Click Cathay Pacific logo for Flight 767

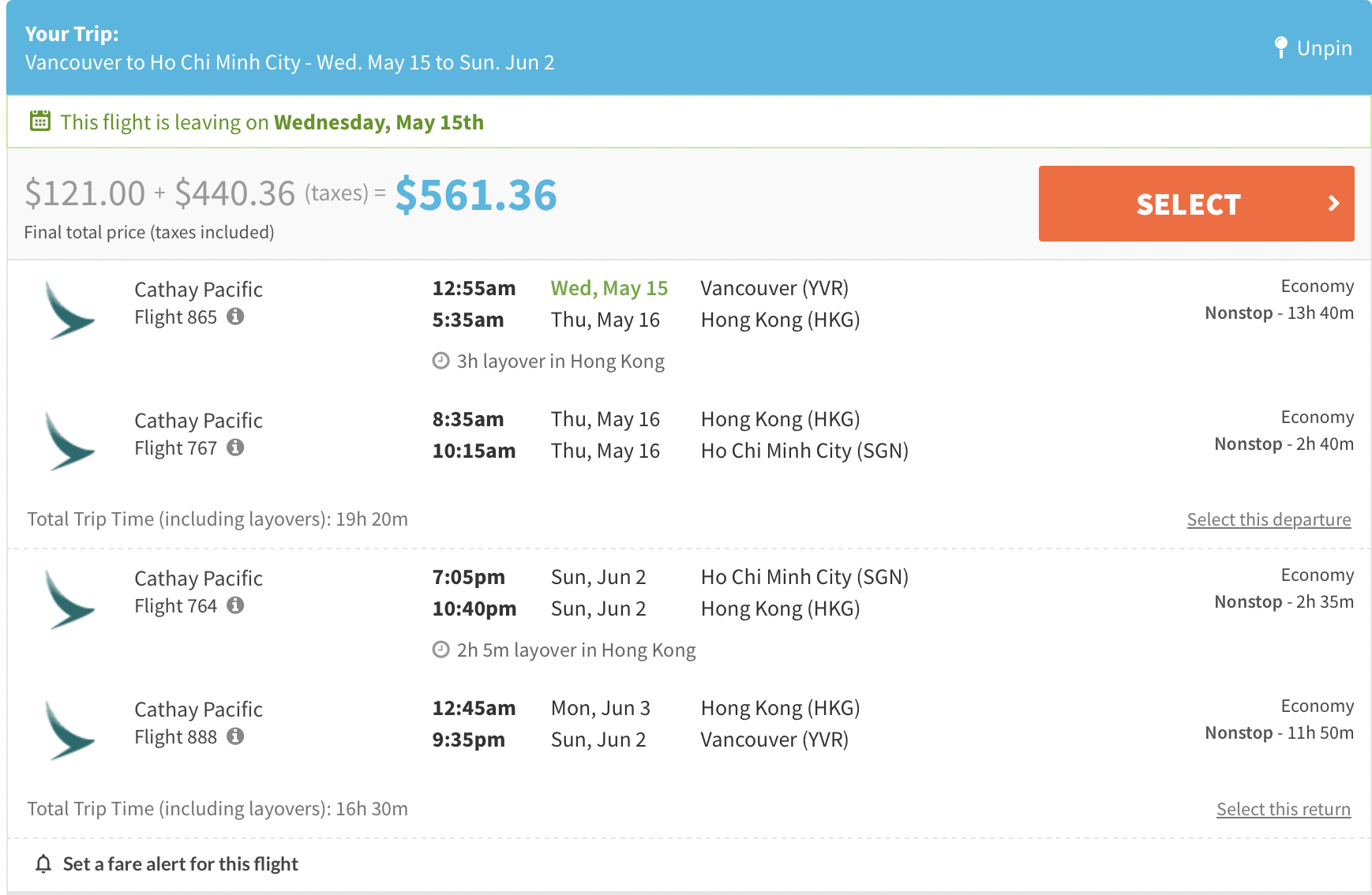point(69,441)
